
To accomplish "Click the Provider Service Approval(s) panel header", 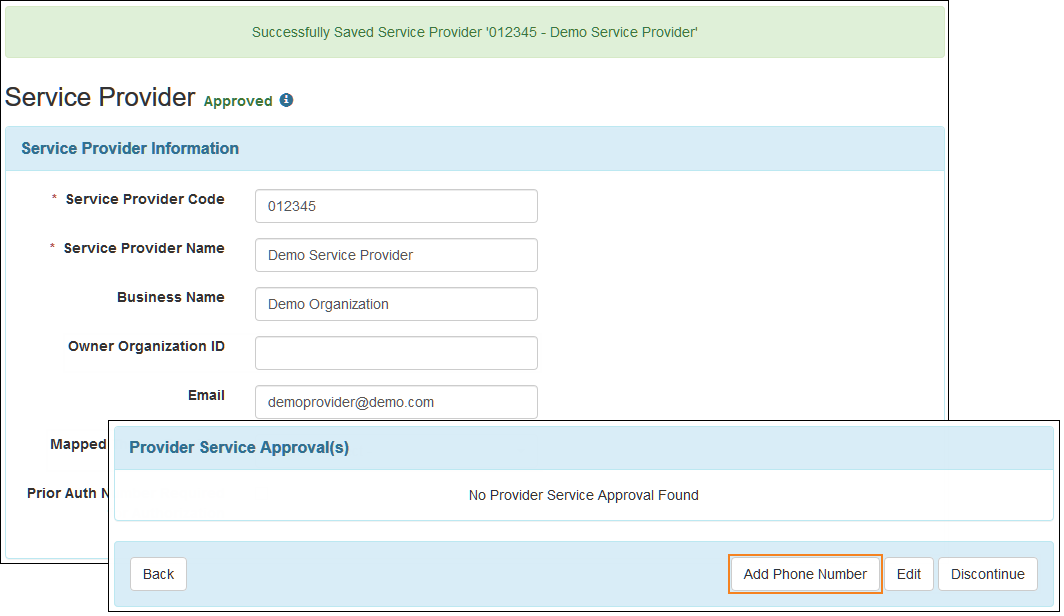I will [238, 447].
